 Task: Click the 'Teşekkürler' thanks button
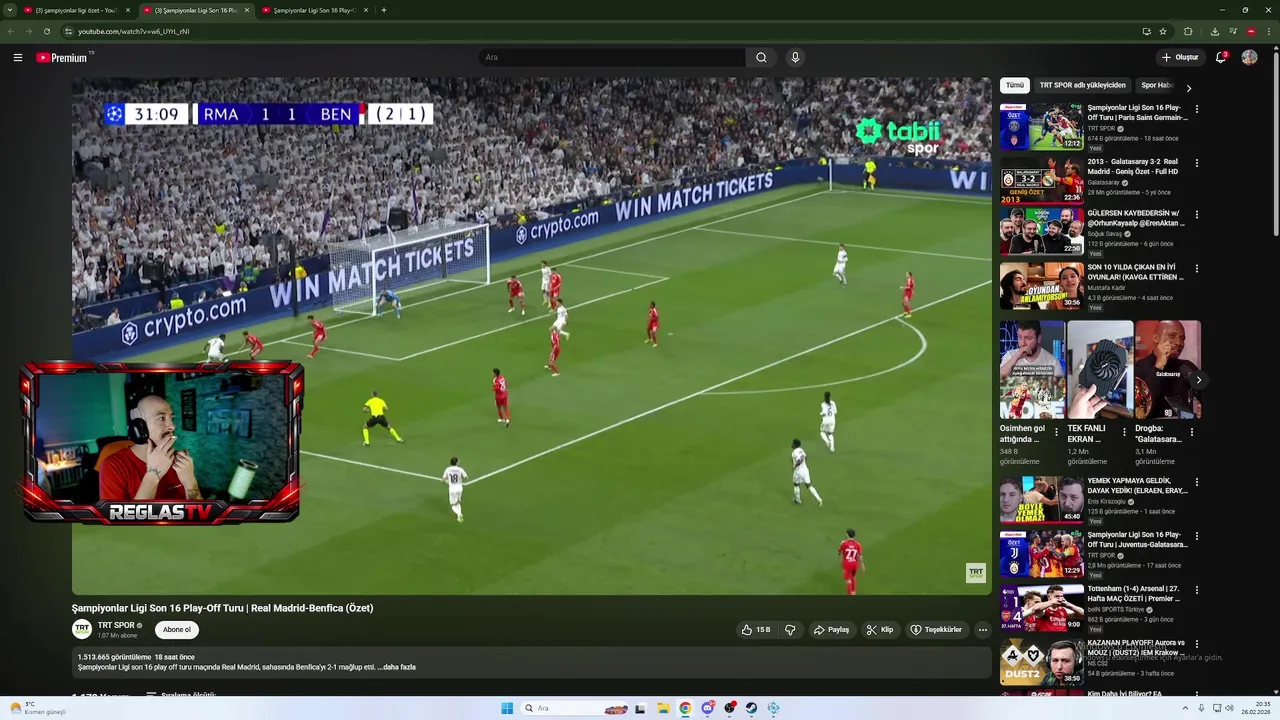click(x=936, y=630)
